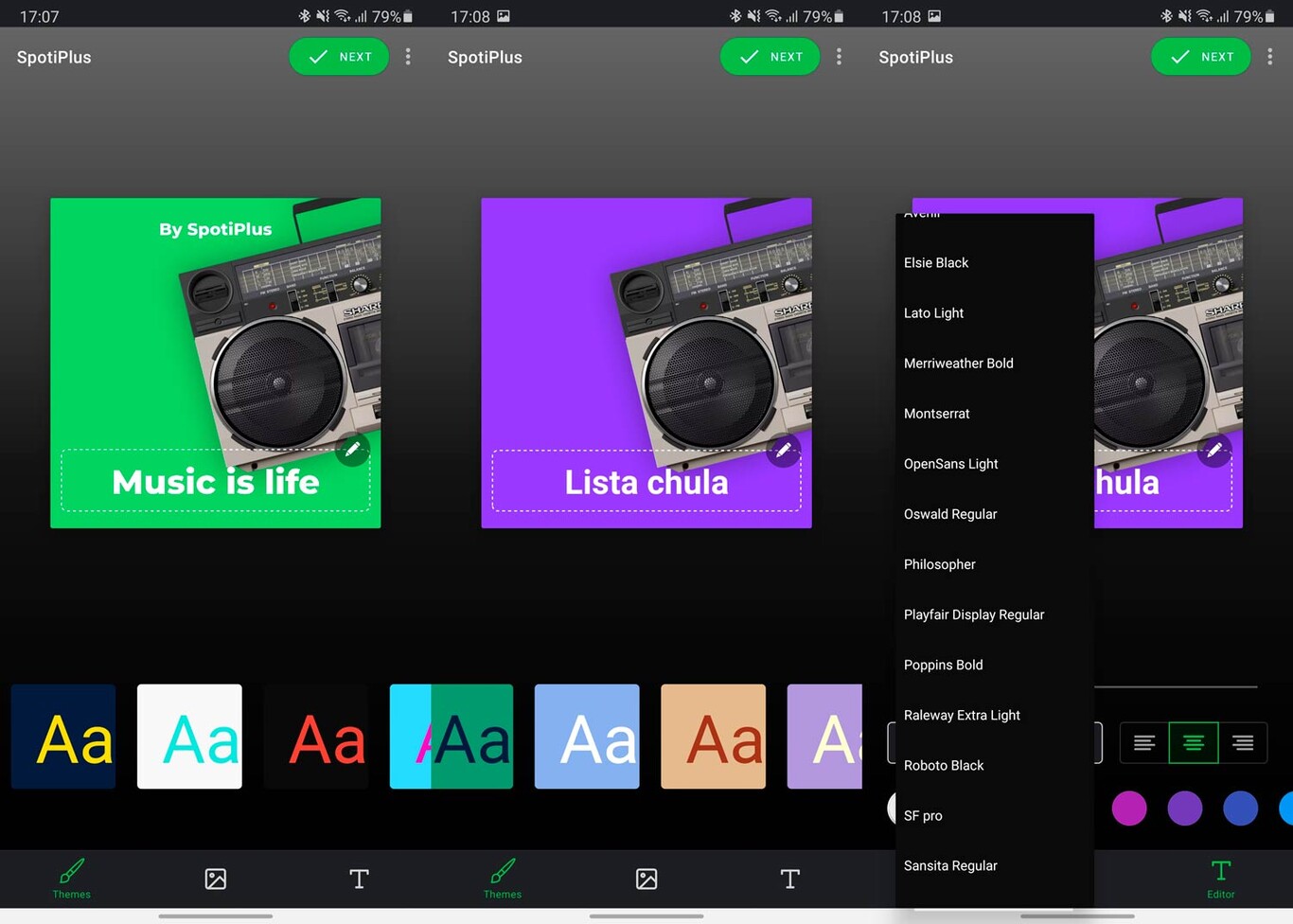Select right text alignment

tap(1243, 742)
